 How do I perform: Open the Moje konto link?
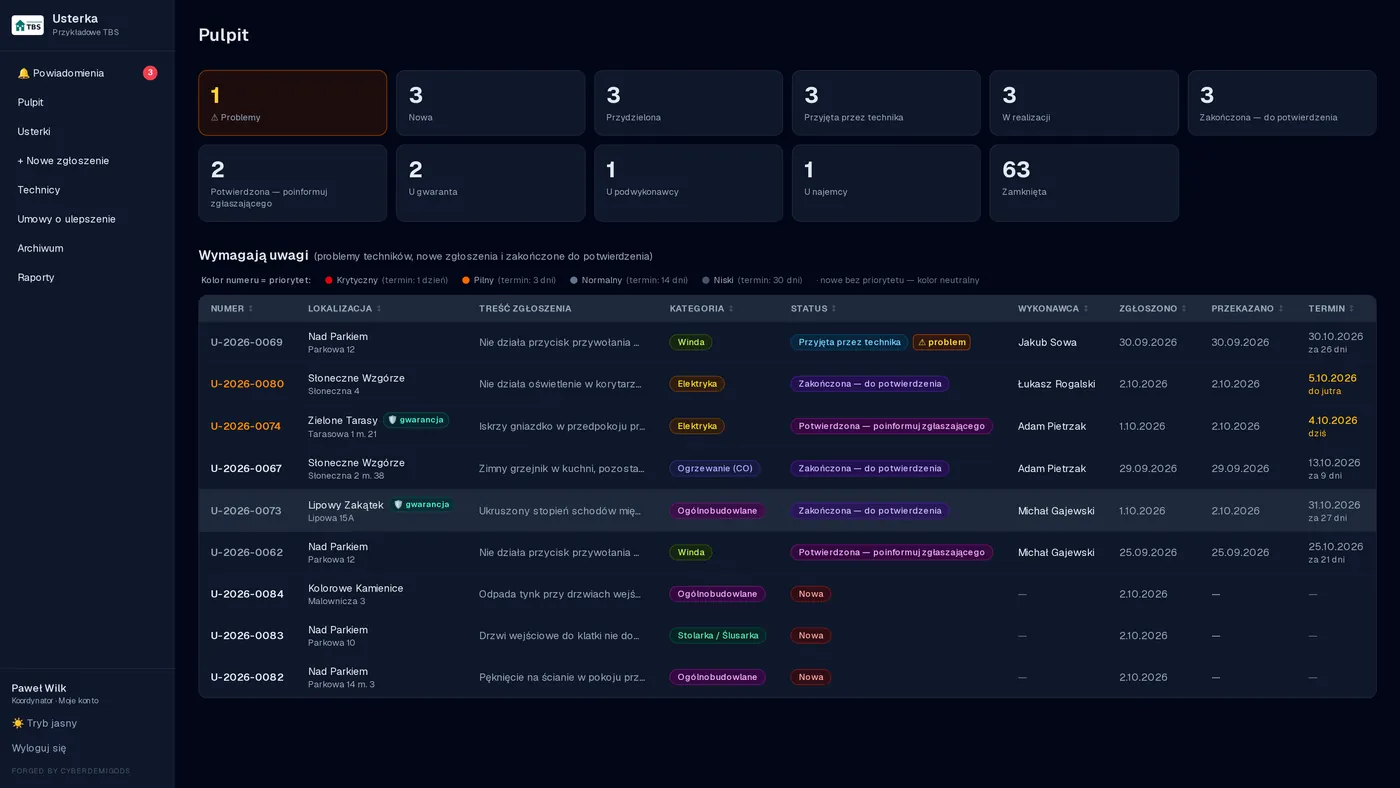[79, 701]
